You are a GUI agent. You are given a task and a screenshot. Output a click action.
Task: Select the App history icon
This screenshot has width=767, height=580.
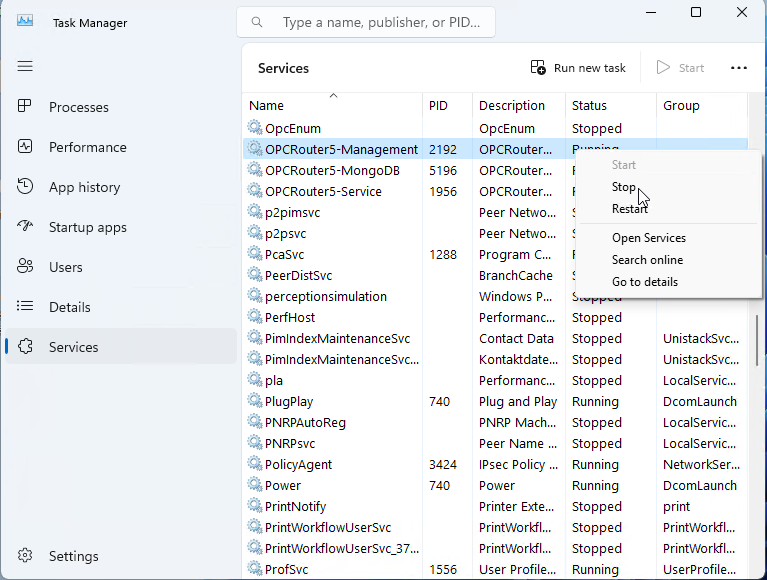pos(26,187)
